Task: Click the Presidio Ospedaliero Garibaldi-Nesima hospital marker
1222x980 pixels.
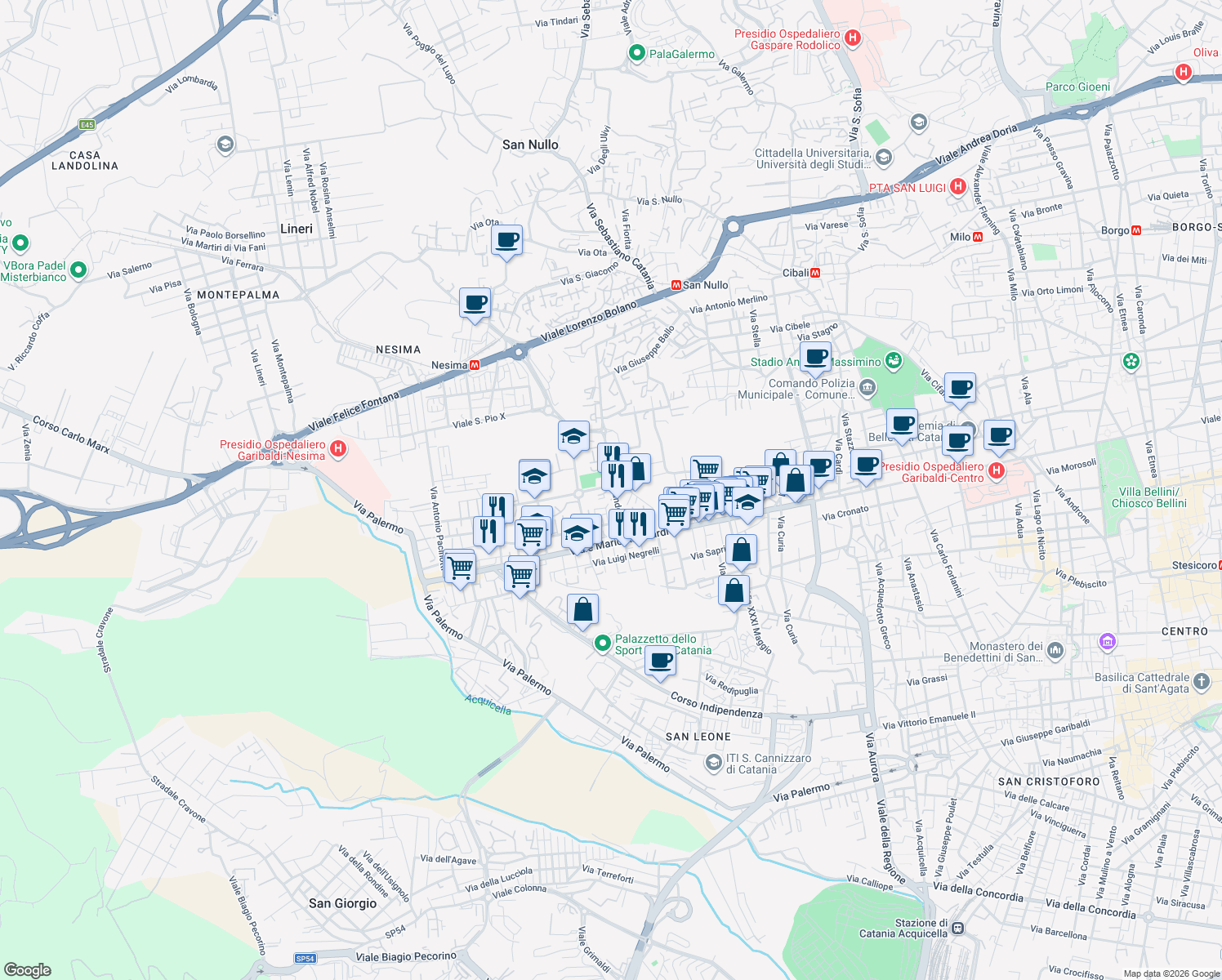Action: (339, 450)
